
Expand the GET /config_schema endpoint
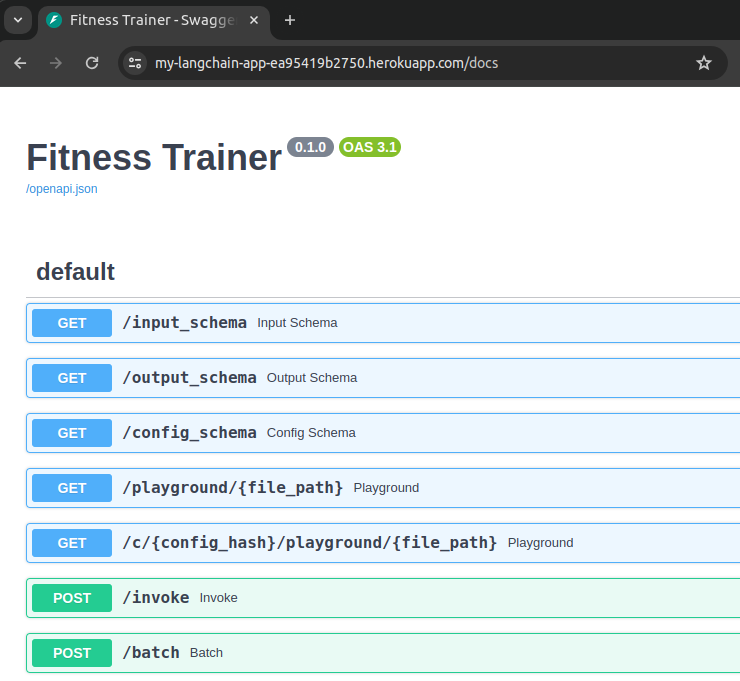point(383,433)
